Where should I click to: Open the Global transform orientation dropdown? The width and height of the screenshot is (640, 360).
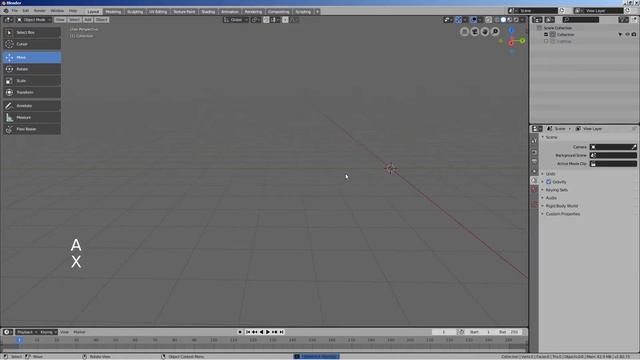(236, 20)
